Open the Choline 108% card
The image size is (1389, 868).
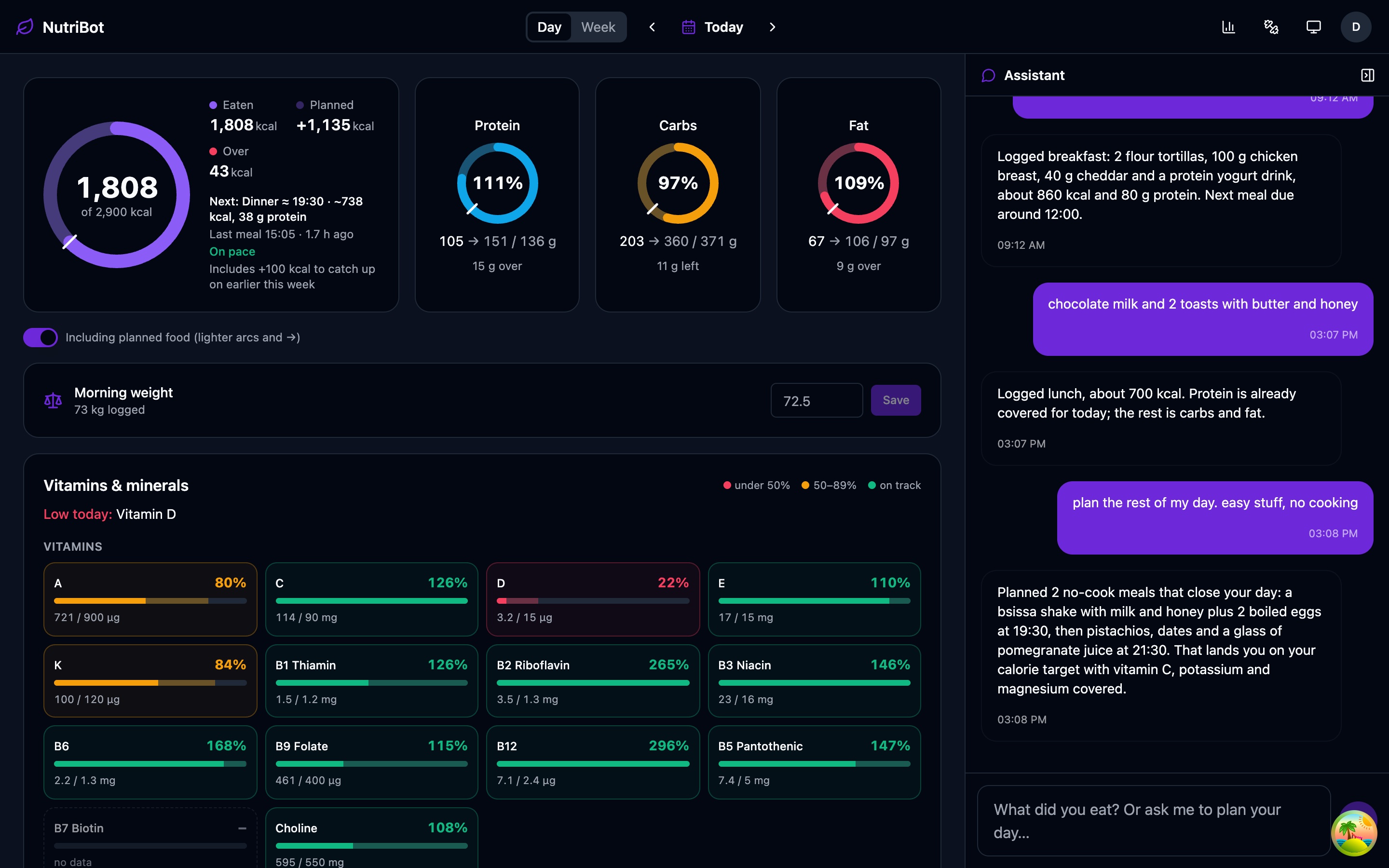[x=371, y=838]
